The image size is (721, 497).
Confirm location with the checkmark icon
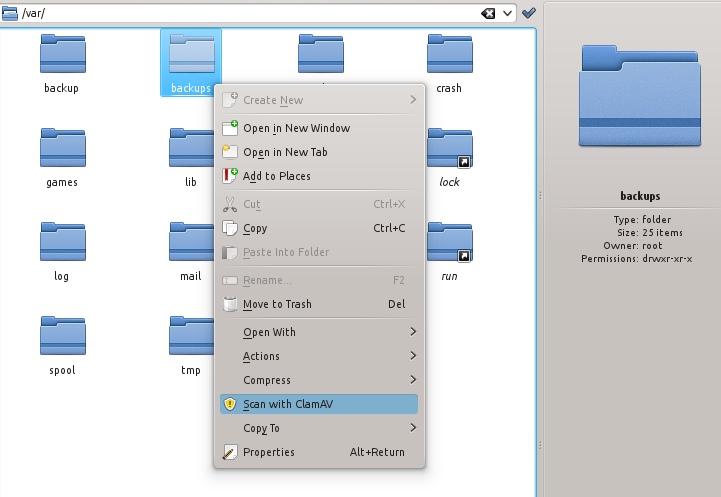coord(529,13)
